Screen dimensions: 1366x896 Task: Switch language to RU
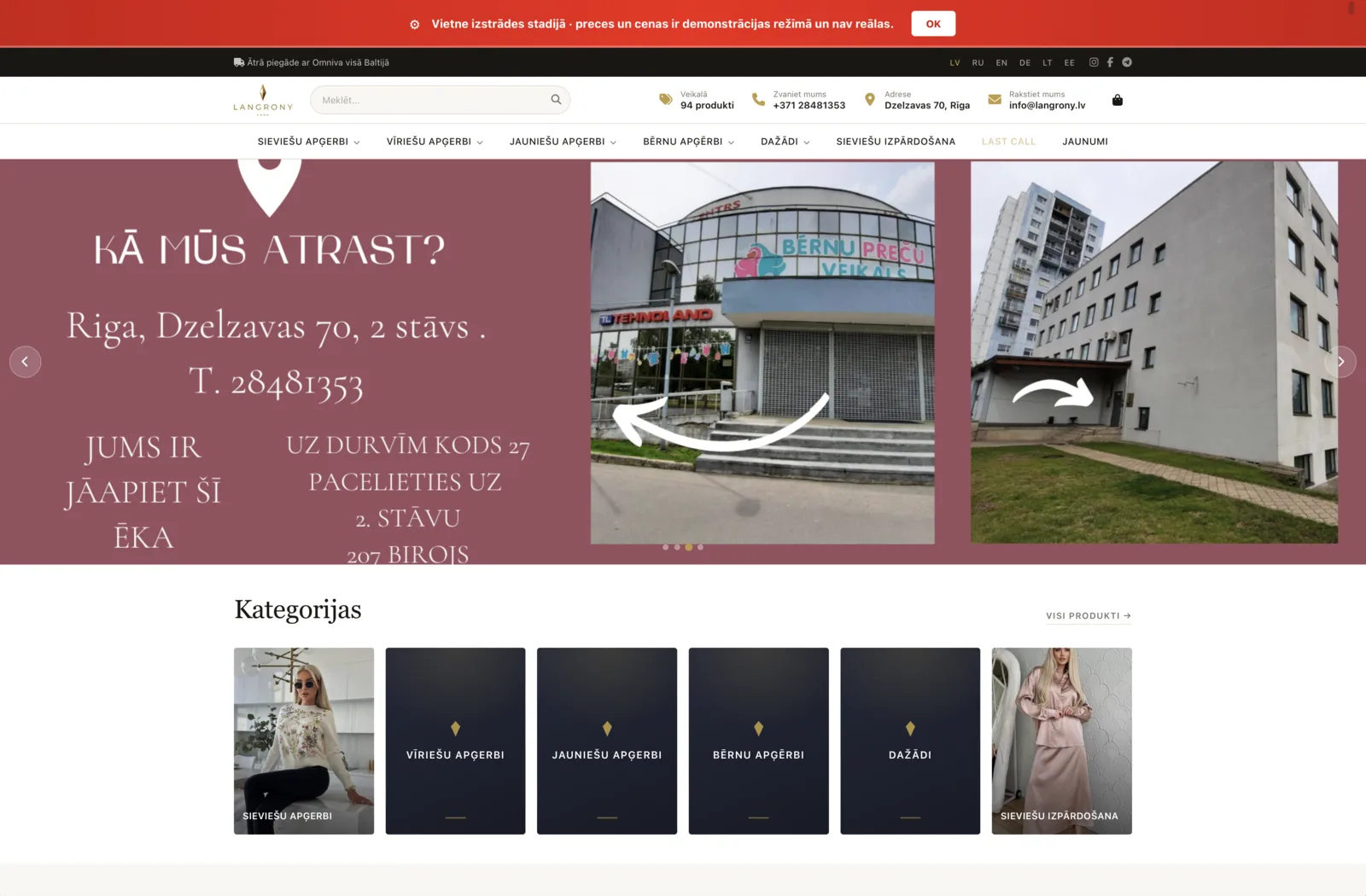(x=978, y=63)
